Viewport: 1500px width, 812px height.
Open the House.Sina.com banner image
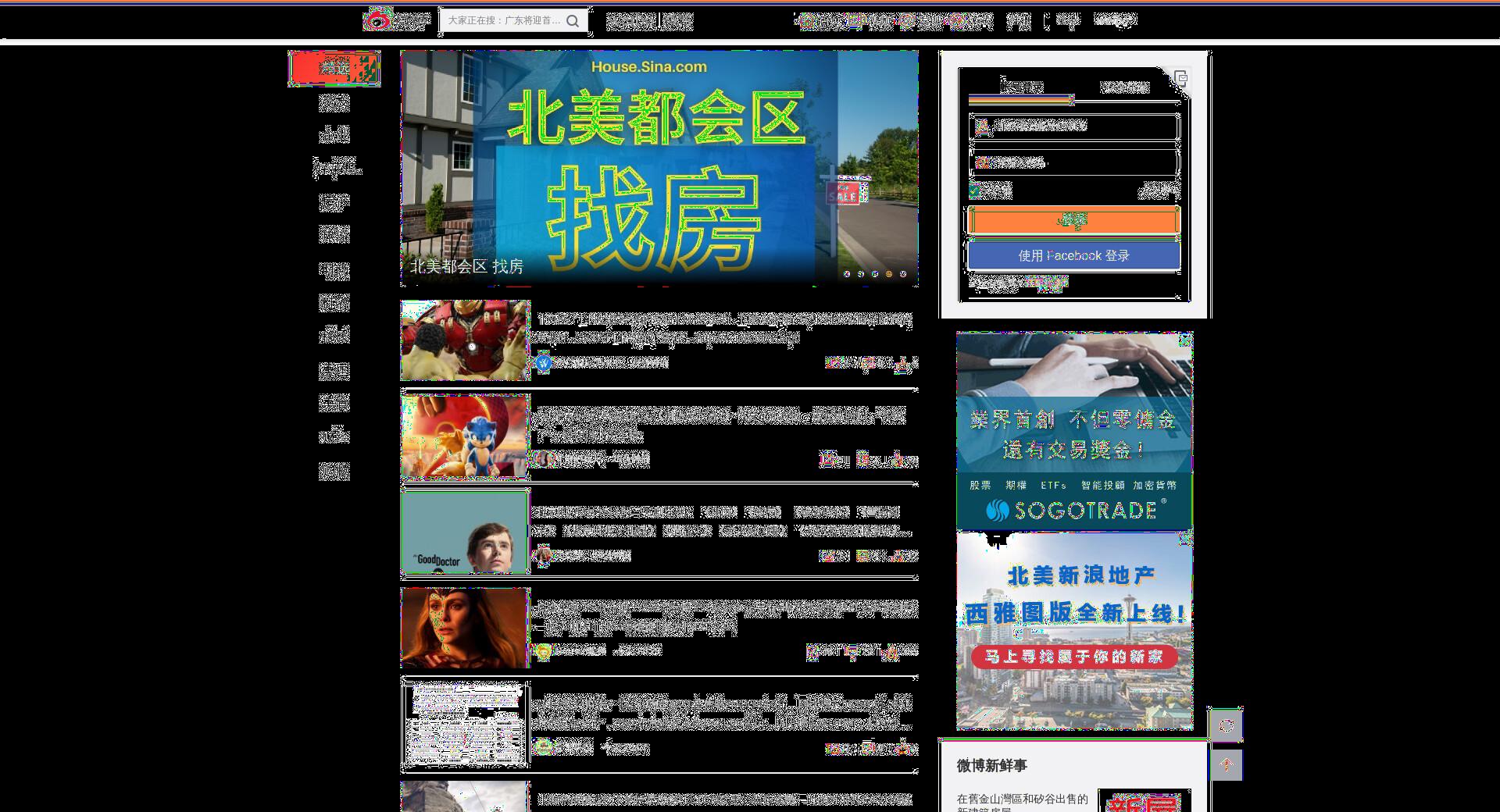[659, 167]
